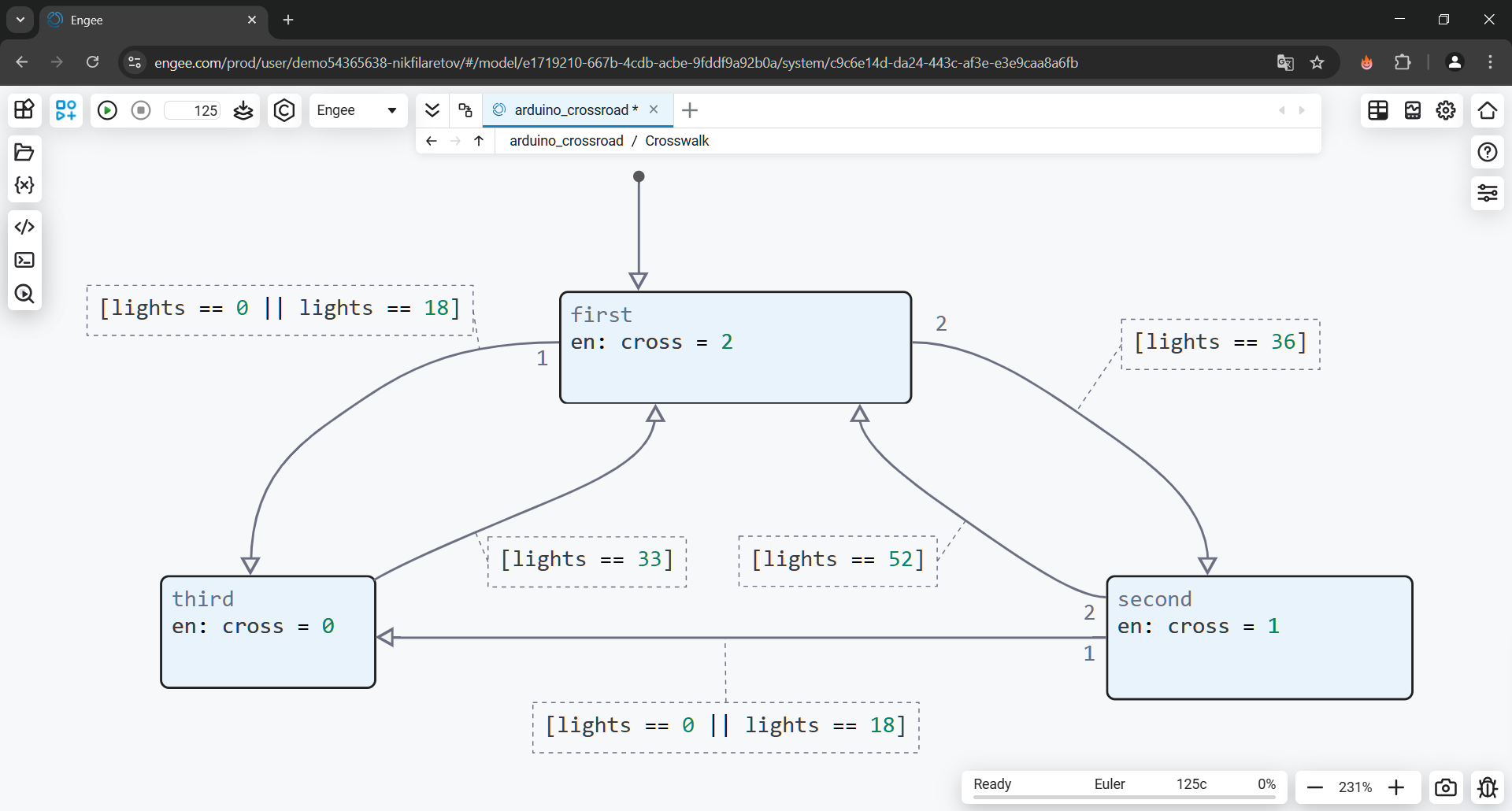1512x811 pixels.
Task: Open the signal graphs panel
Action: click(x=1413, y=110)
